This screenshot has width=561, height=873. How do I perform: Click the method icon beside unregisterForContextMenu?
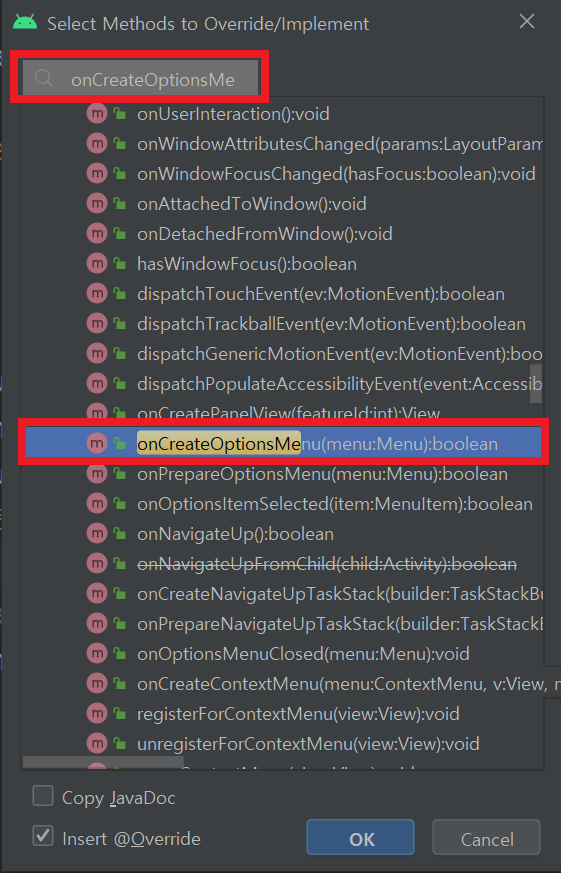point(97,744)
